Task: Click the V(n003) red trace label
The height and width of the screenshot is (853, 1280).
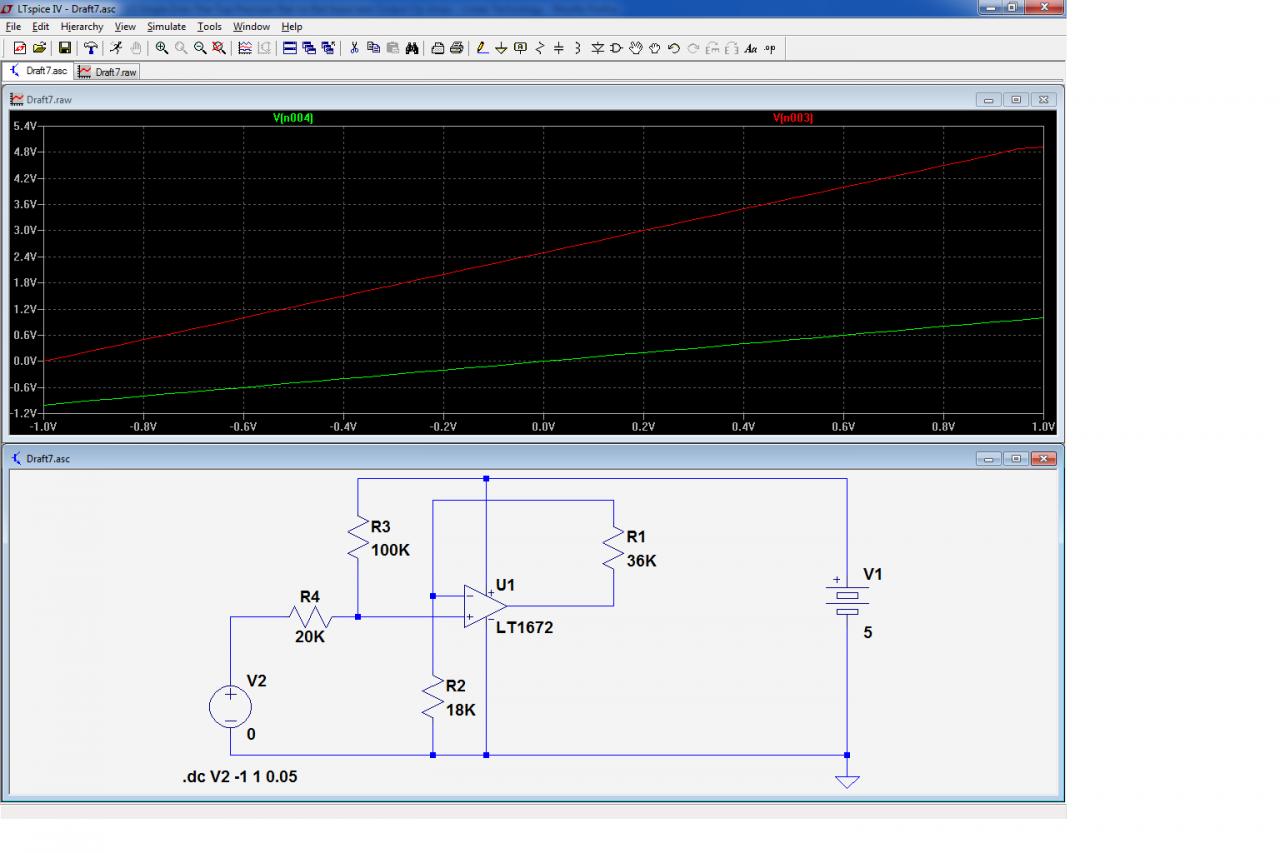Action: pos(793,118)
